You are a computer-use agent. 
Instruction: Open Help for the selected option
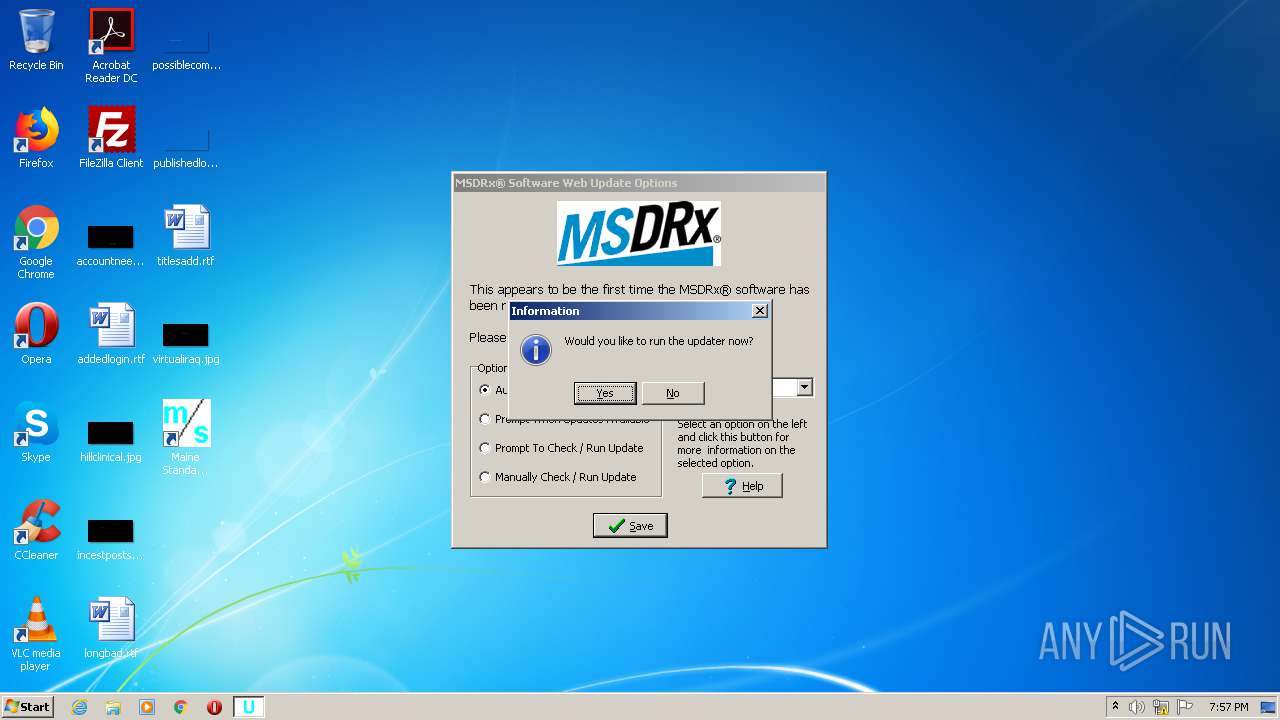pyautogui.click(x=742, y=486)
